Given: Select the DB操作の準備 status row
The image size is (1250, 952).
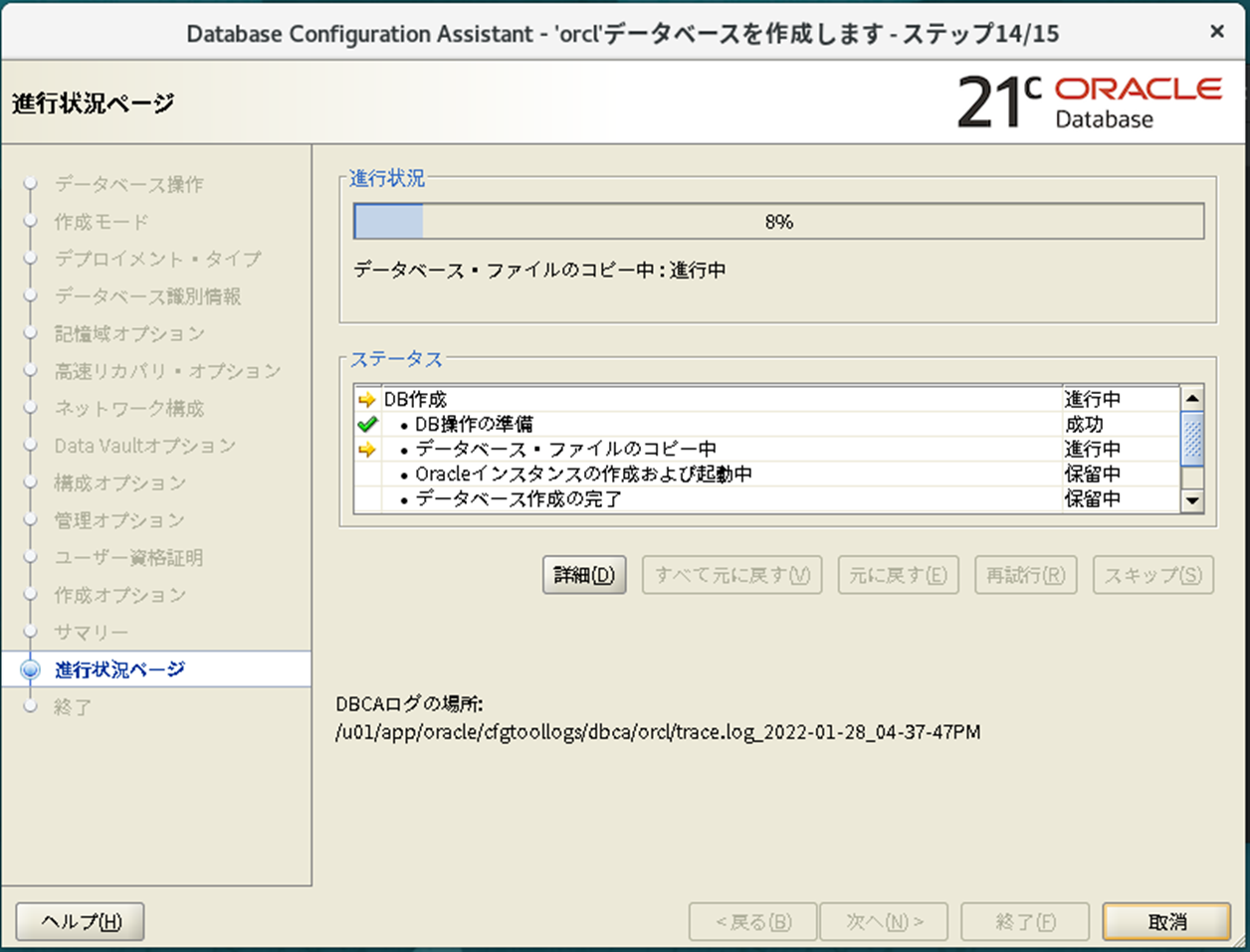Looking at the screenshot, I should point(766,425).
